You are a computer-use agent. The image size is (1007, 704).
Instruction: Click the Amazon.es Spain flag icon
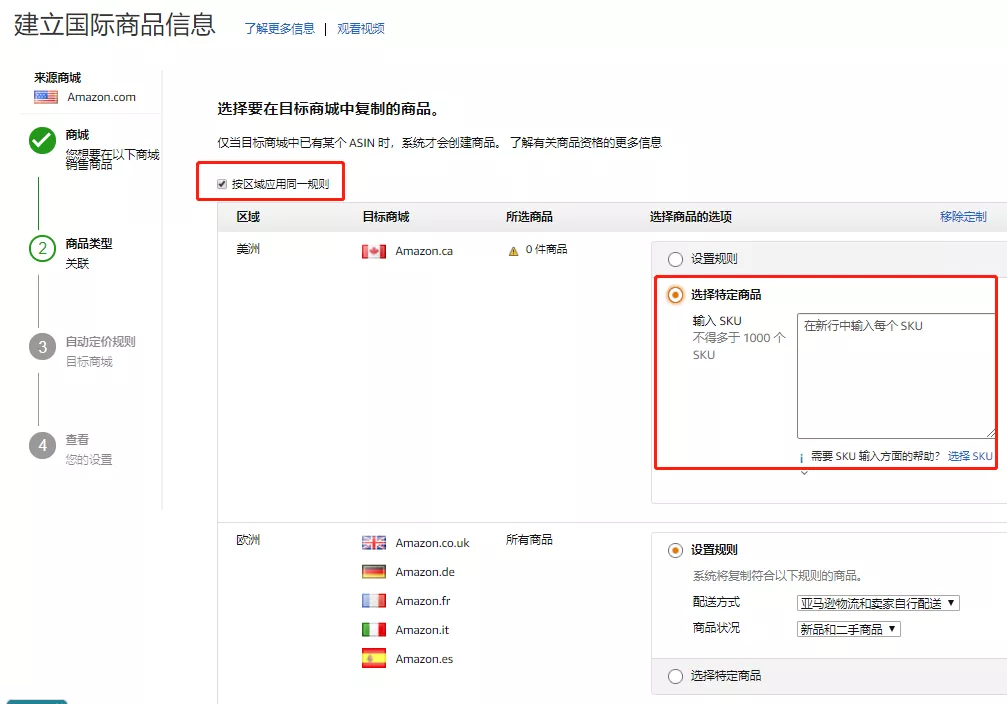(x=373, y=659)
